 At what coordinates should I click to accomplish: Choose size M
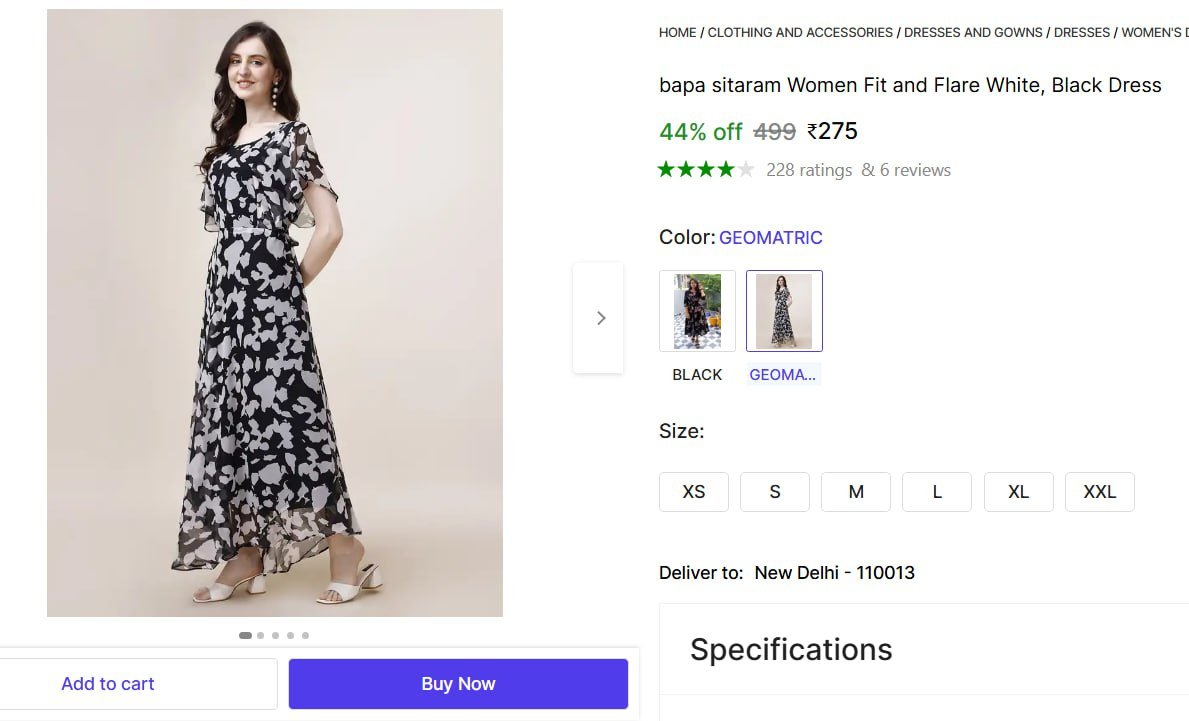(856, 492)
